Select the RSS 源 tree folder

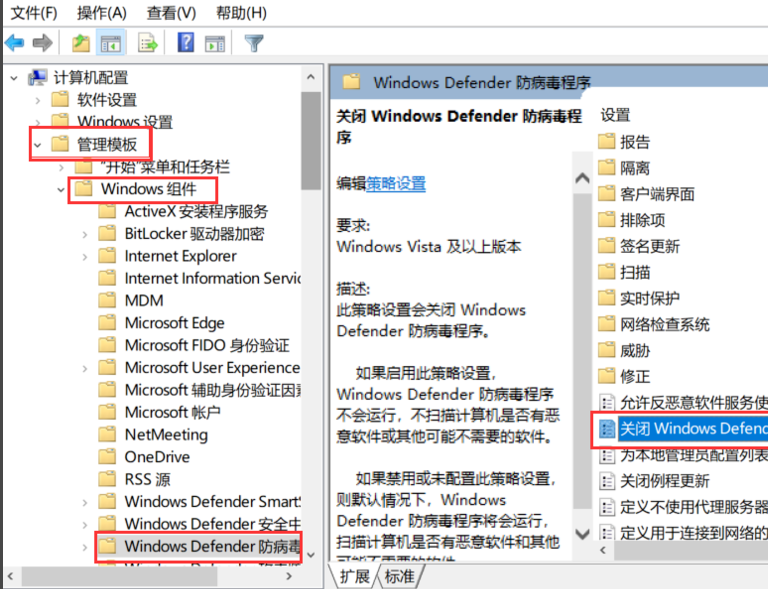point(147,479)
